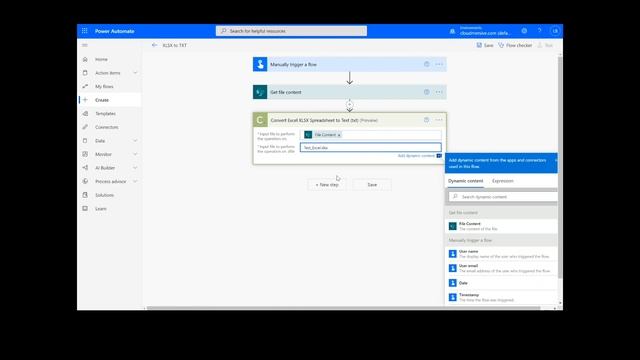Screen dimensions: 640x360
Task: Open help for Get file content
Action: 427,92
